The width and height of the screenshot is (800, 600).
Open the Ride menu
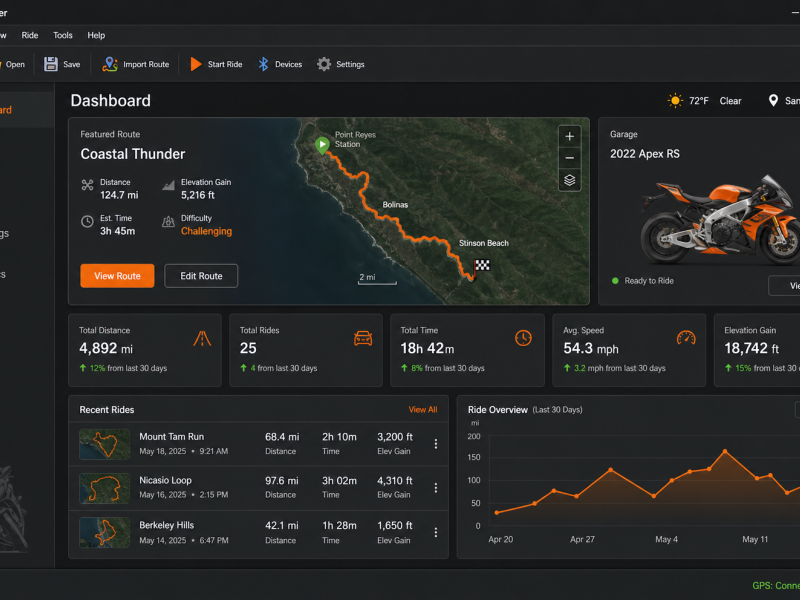(30, 35)
